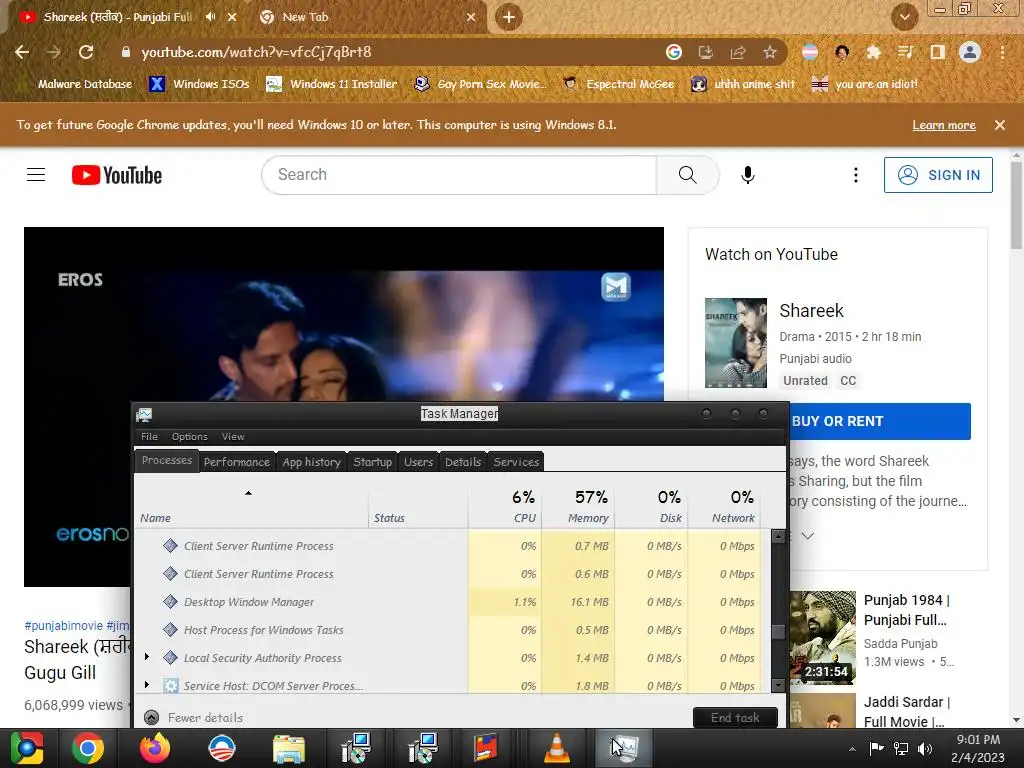The height and width of the screenshot is (768, 1024).
Task: Click the BUY OR RENT button
Action: click(x=880, y=421)
